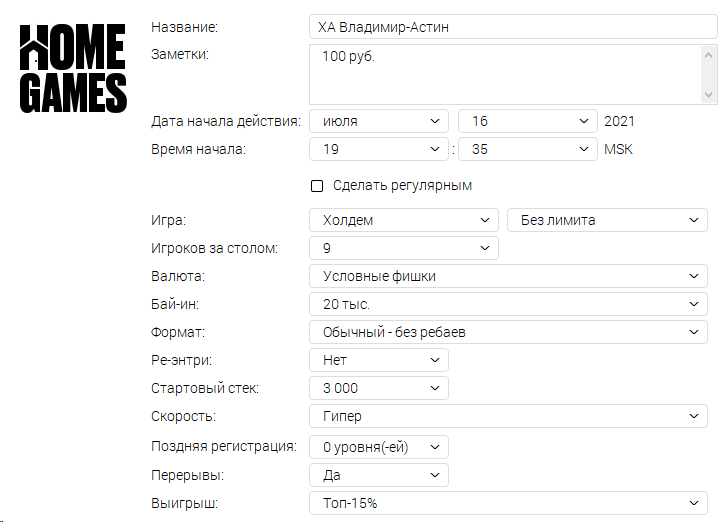Viewport: 724px width, 522px height.
Task: Open the Игроков за столом dropdown
Action: [404, 248]
